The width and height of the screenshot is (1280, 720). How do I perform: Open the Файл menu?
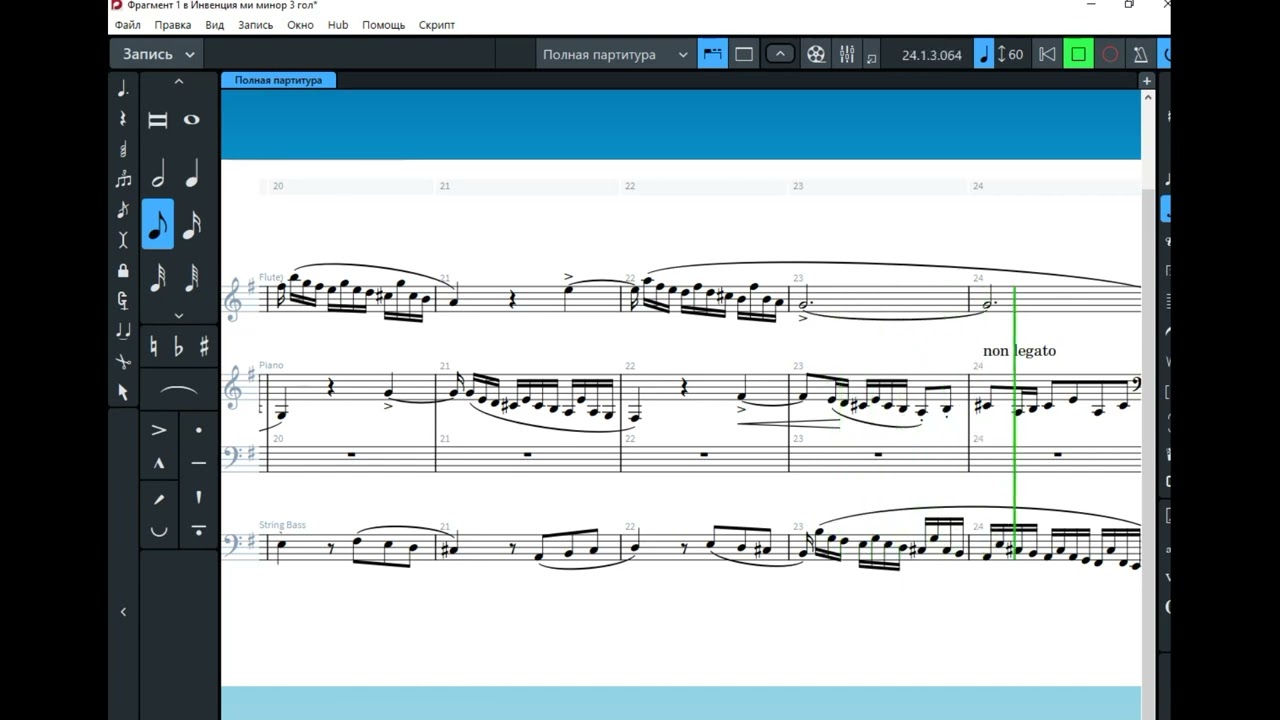point(127,25)
